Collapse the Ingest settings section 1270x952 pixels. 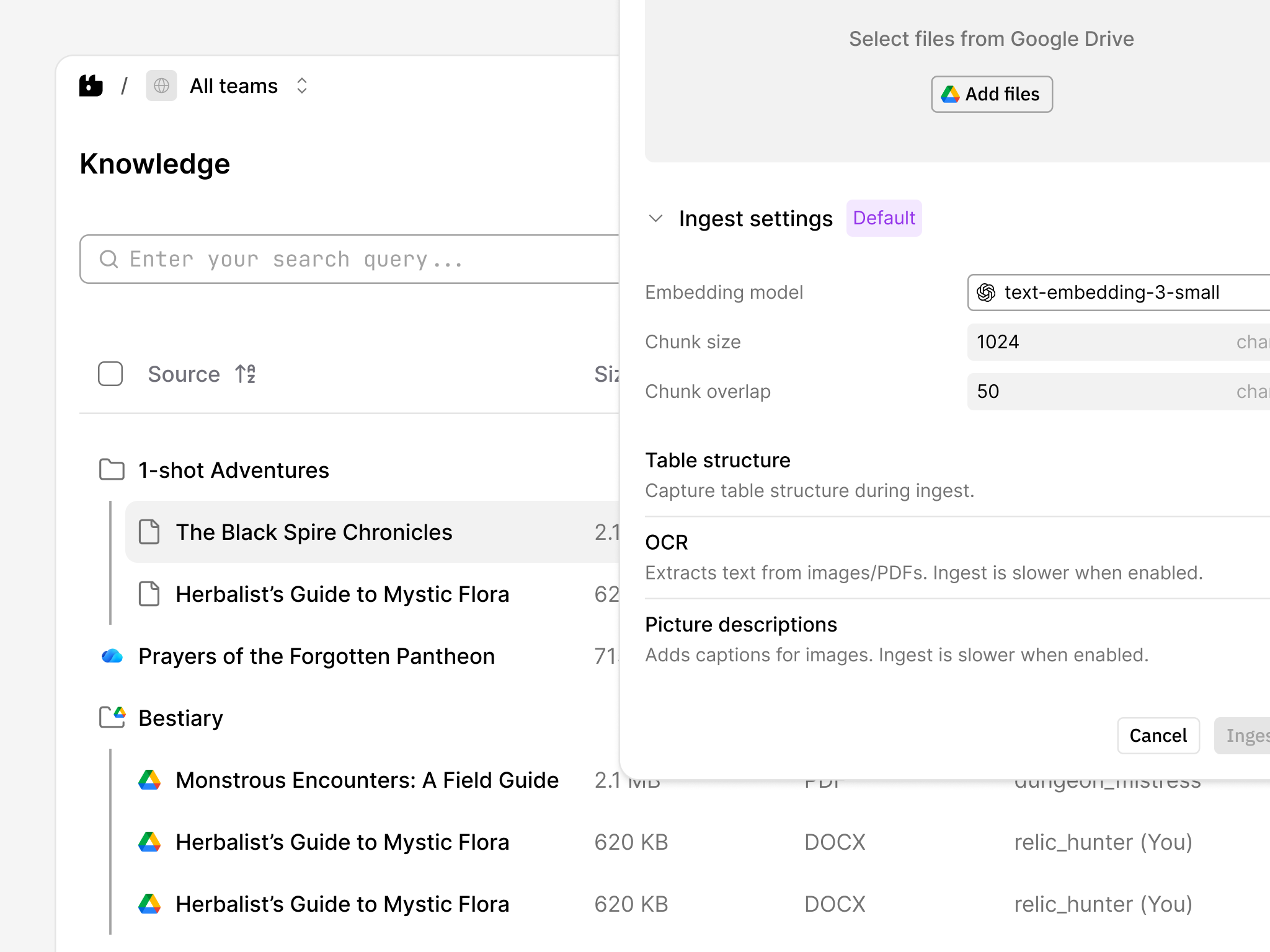coord(655,218)
